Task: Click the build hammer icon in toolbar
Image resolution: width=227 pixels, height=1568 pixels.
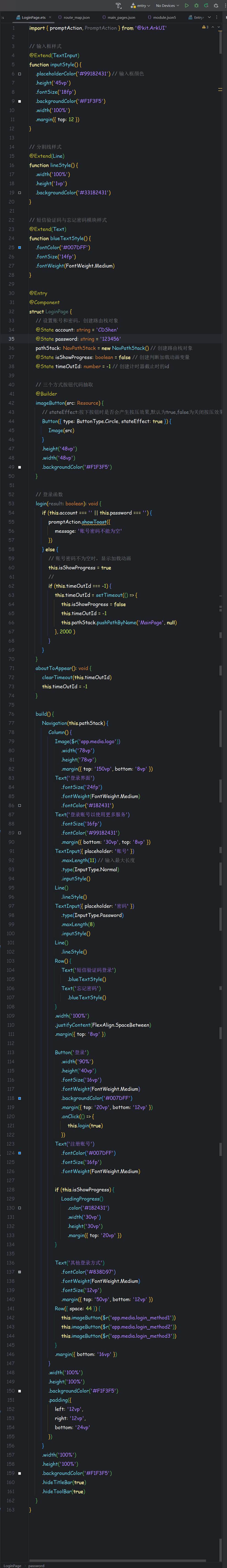Action: 119,5
